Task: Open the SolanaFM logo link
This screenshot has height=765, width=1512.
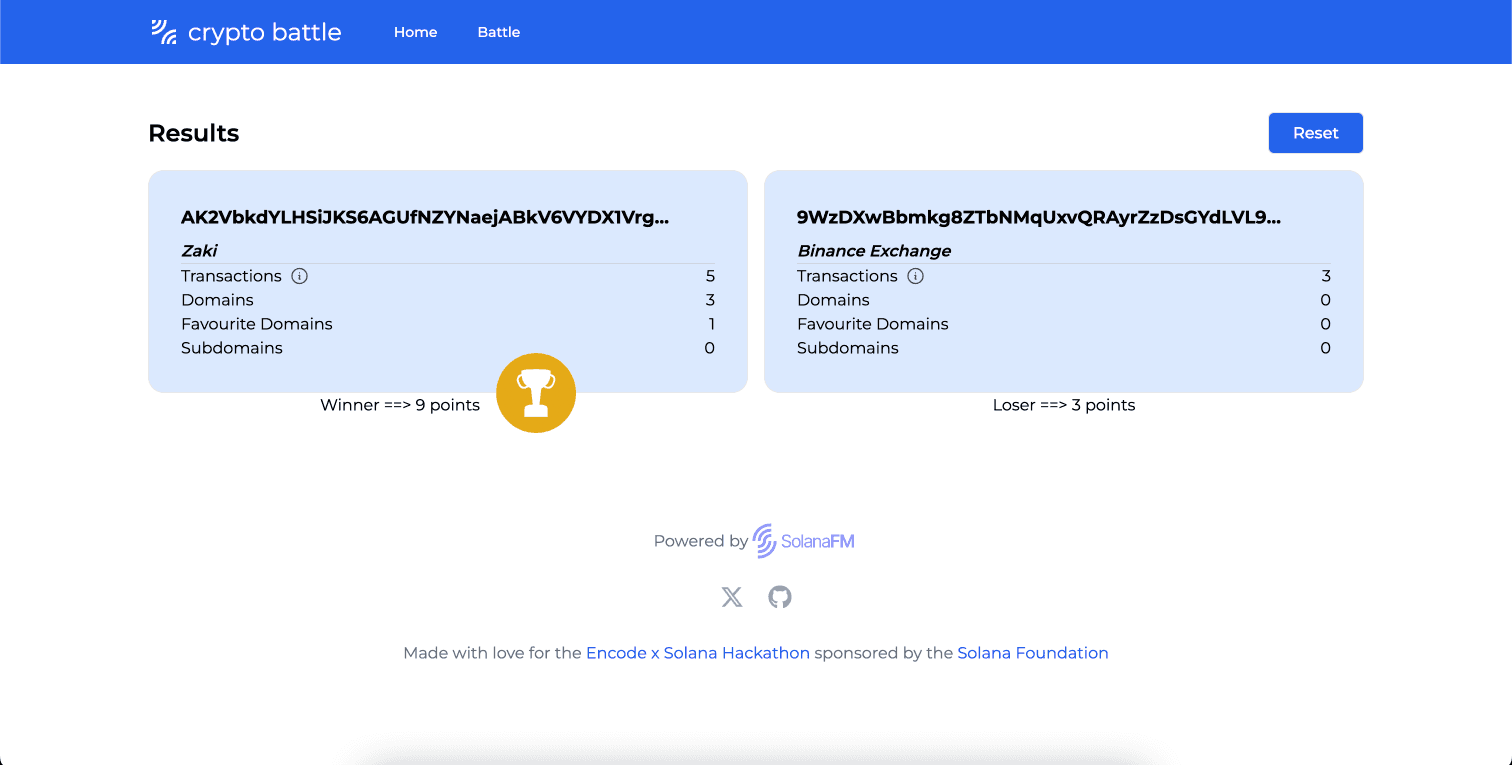Action: pyautogui.click(x=804, y=541)
